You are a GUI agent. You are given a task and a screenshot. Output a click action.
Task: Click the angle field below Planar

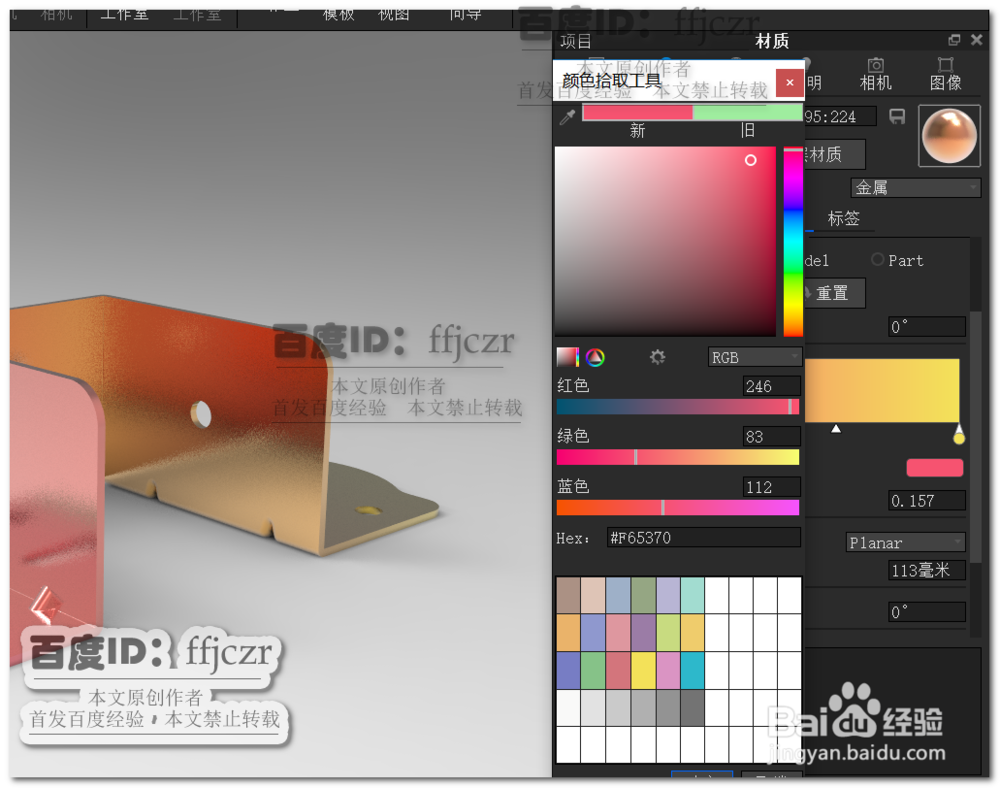pos(927,612)
